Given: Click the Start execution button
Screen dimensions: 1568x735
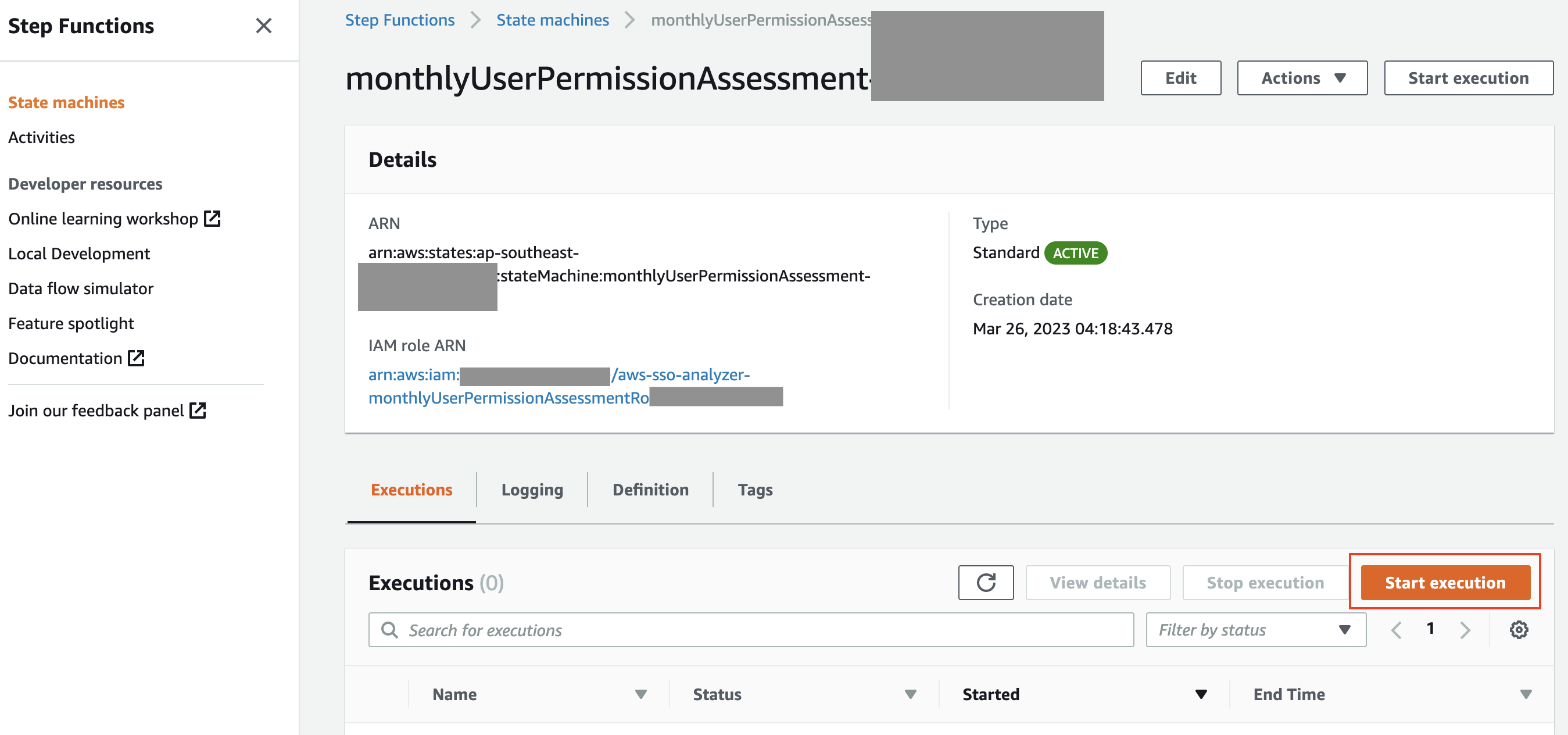Looking at the screenshot, I should point(1445,581).
